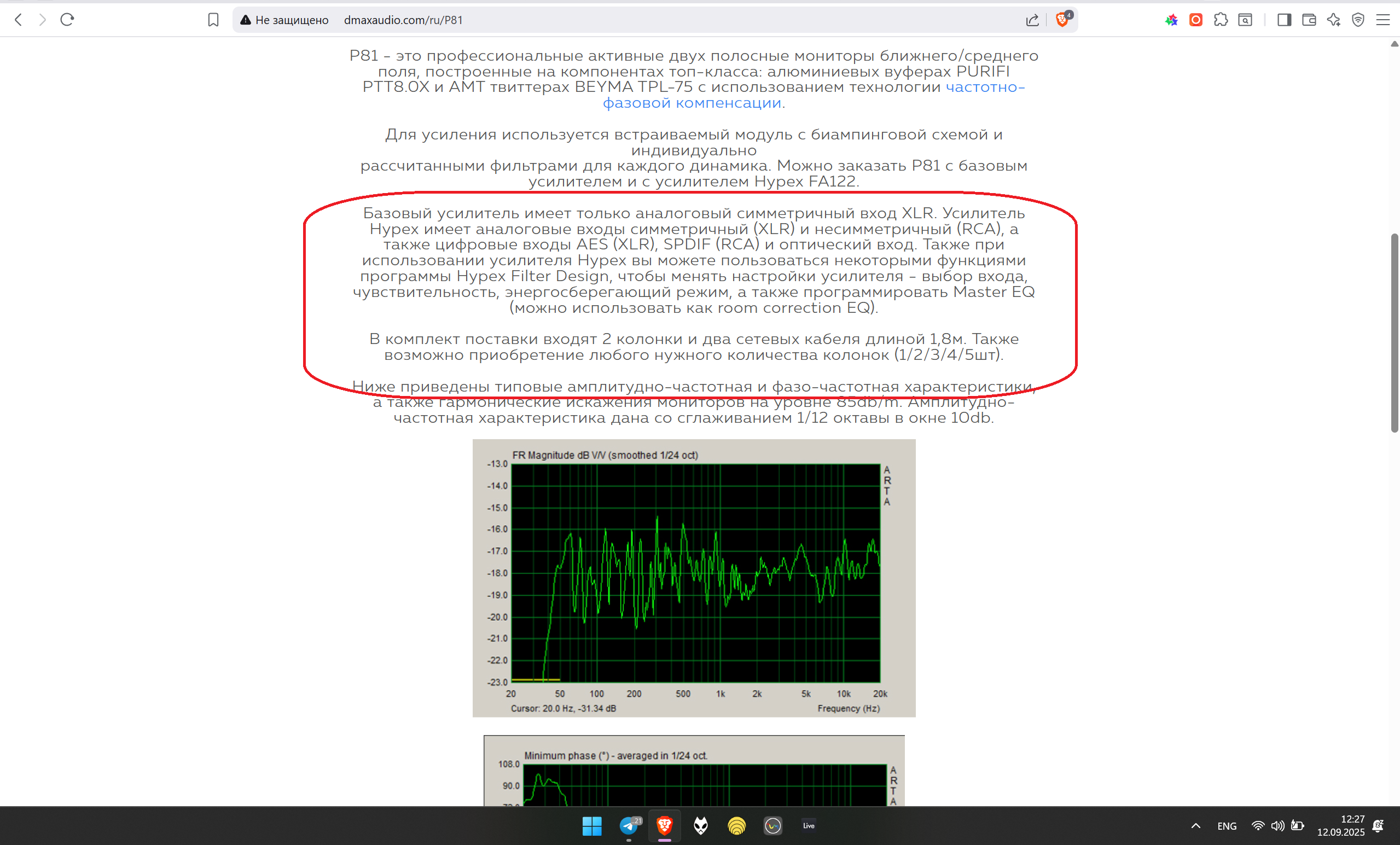Viewport: 1400px width, 845px height.
Task: Open the tab search icon in toolbar
Action: tap(1246, 20)
